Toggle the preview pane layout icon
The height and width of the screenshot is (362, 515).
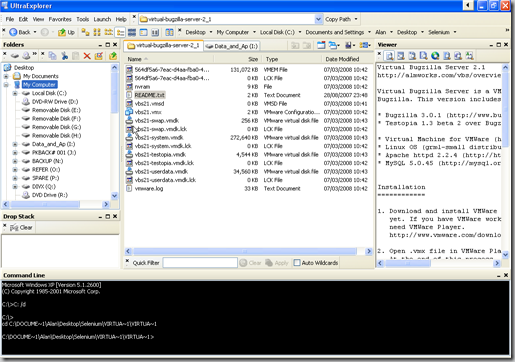point(144,32)
